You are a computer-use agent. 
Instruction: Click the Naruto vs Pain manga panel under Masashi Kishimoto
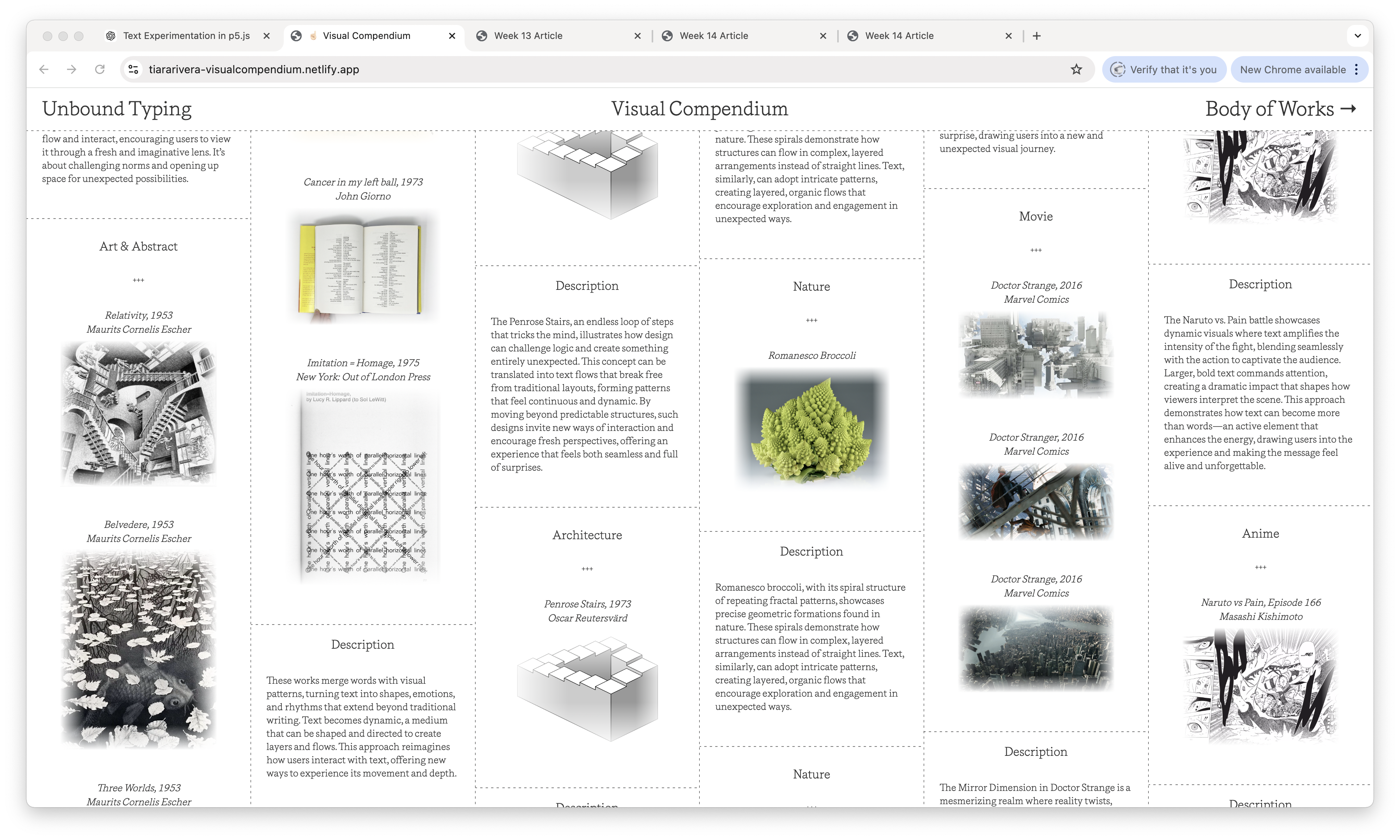pyautogui.click(x=1261, y=685)
